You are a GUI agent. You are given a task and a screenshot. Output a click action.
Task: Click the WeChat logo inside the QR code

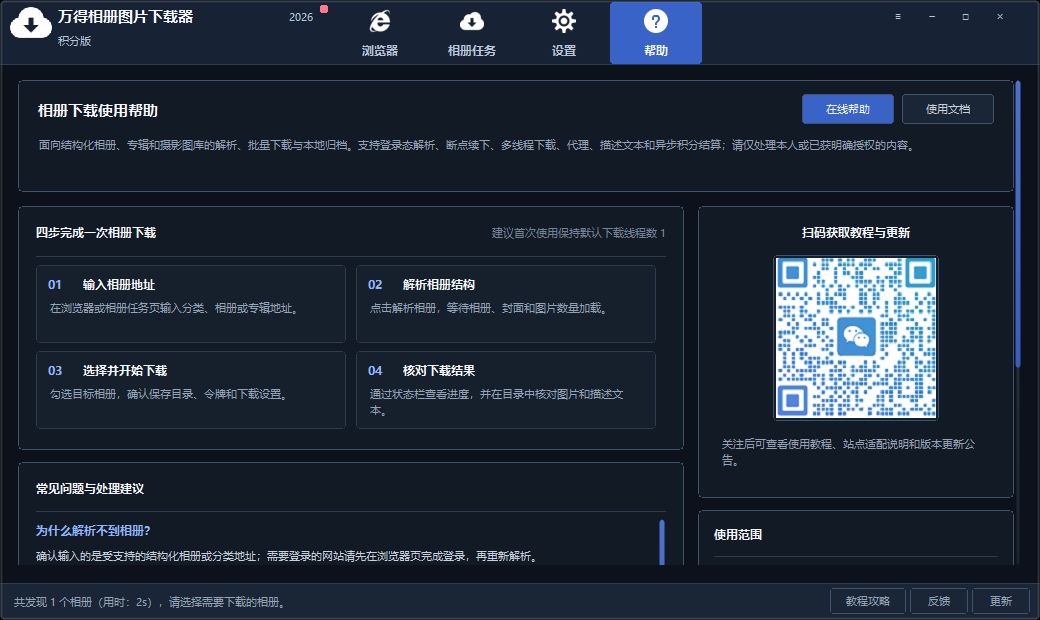(856, 337)
